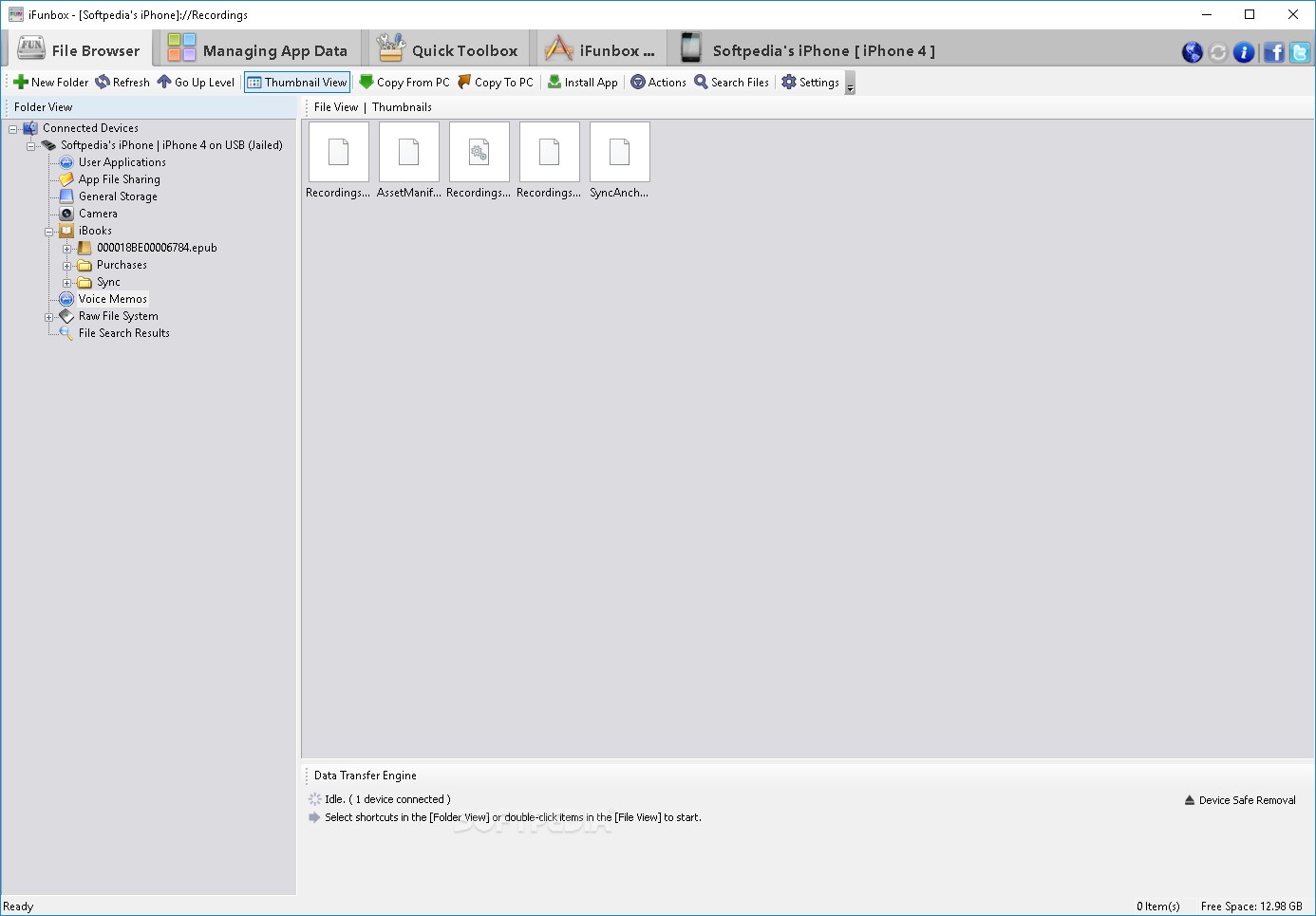Open Settings from toolbar
Image resolution: width=1316 pixels, height=916 pixels.
[x=810, y=83]
